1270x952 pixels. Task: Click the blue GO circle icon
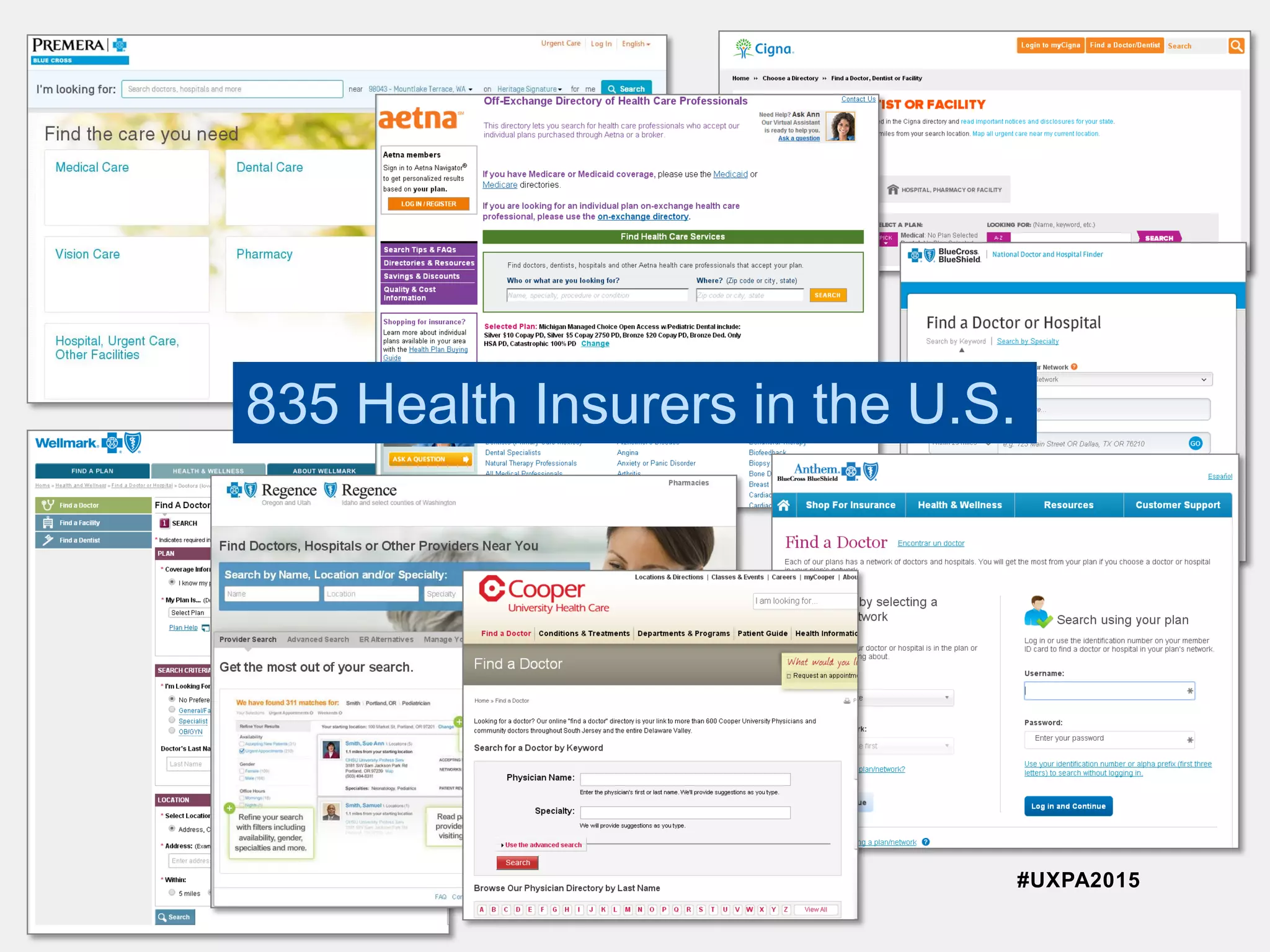(1196, 443)
